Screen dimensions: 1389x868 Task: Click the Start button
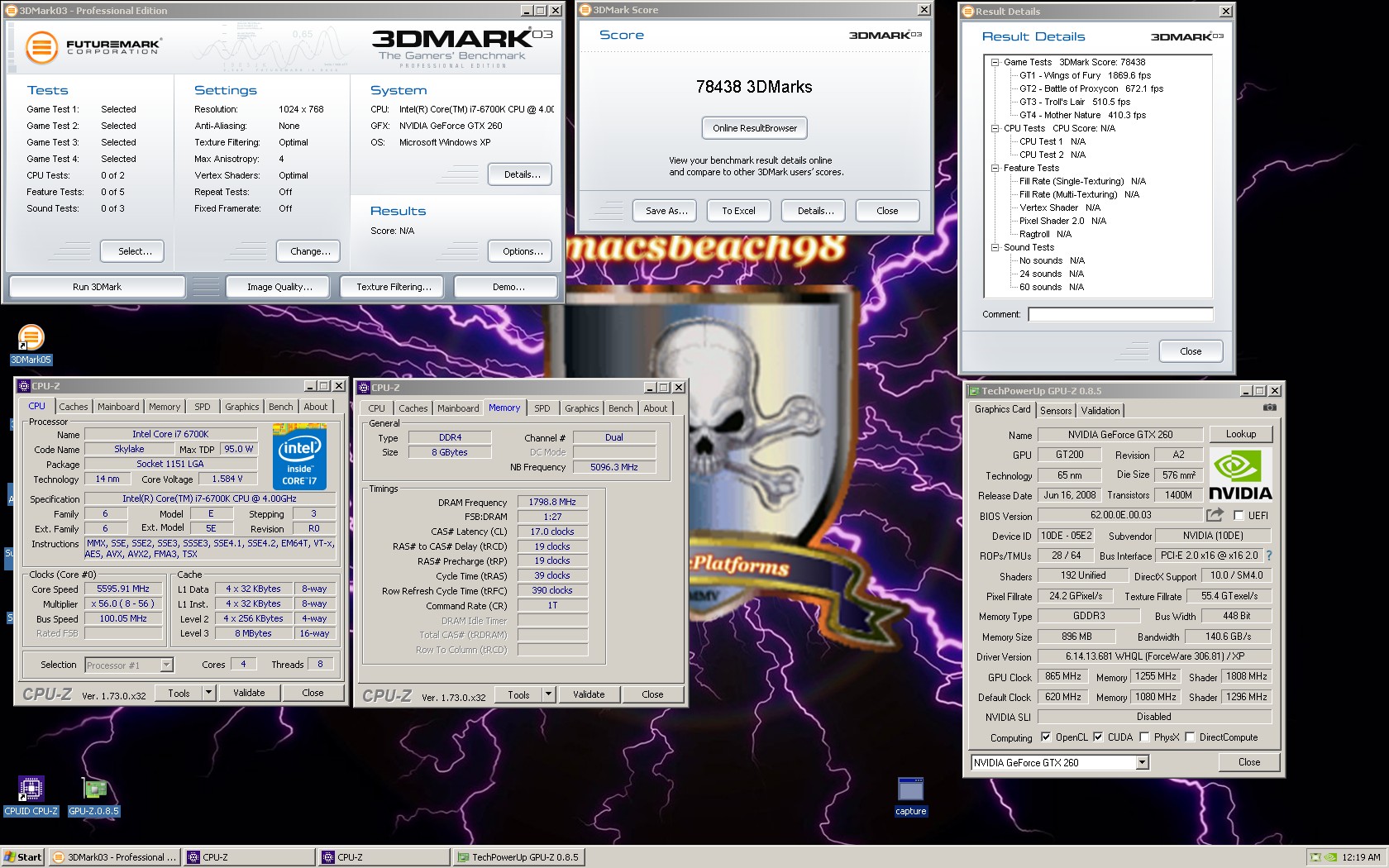[22, 857]
